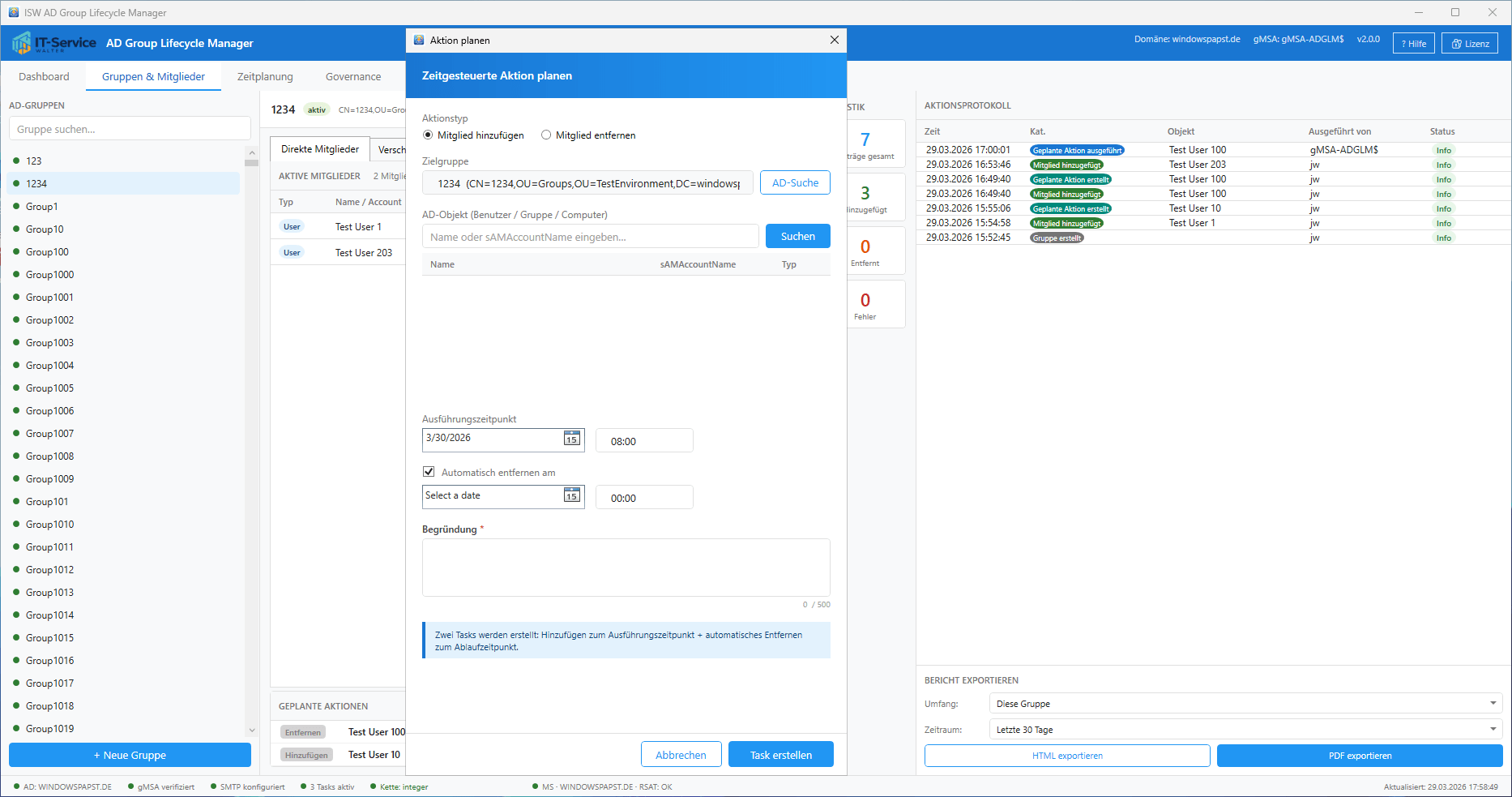This screenshot has height=797, width=1512.
Task: Click the Hilfe help button
Action: (x=1413, y=44)
